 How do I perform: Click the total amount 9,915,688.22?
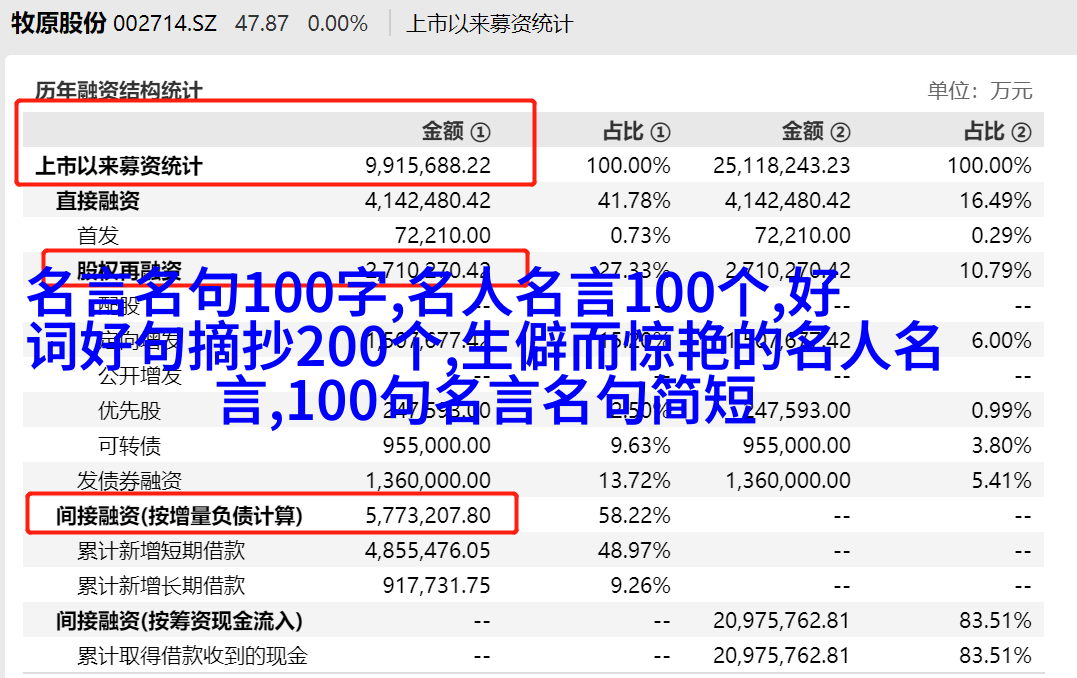(428, 166)
